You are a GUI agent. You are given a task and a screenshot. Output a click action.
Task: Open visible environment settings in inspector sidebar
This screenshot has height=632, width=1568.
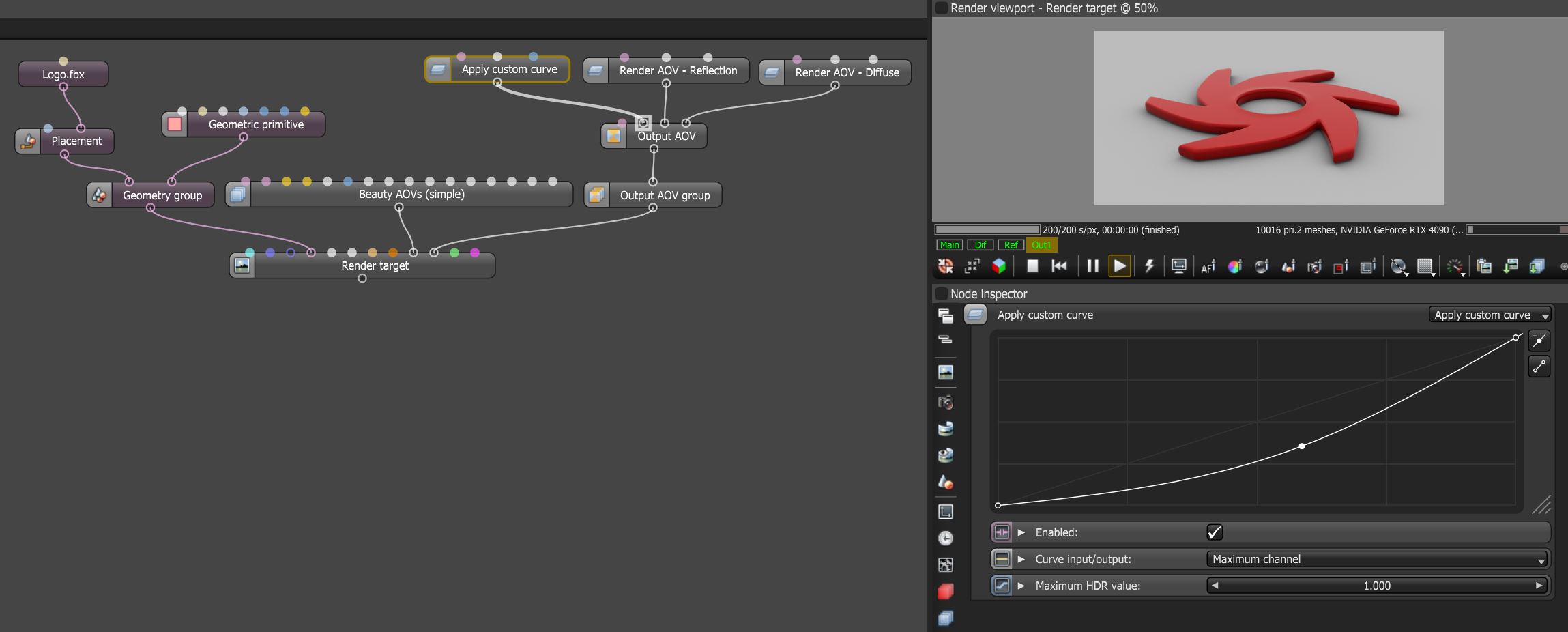[x=946, y=455]
